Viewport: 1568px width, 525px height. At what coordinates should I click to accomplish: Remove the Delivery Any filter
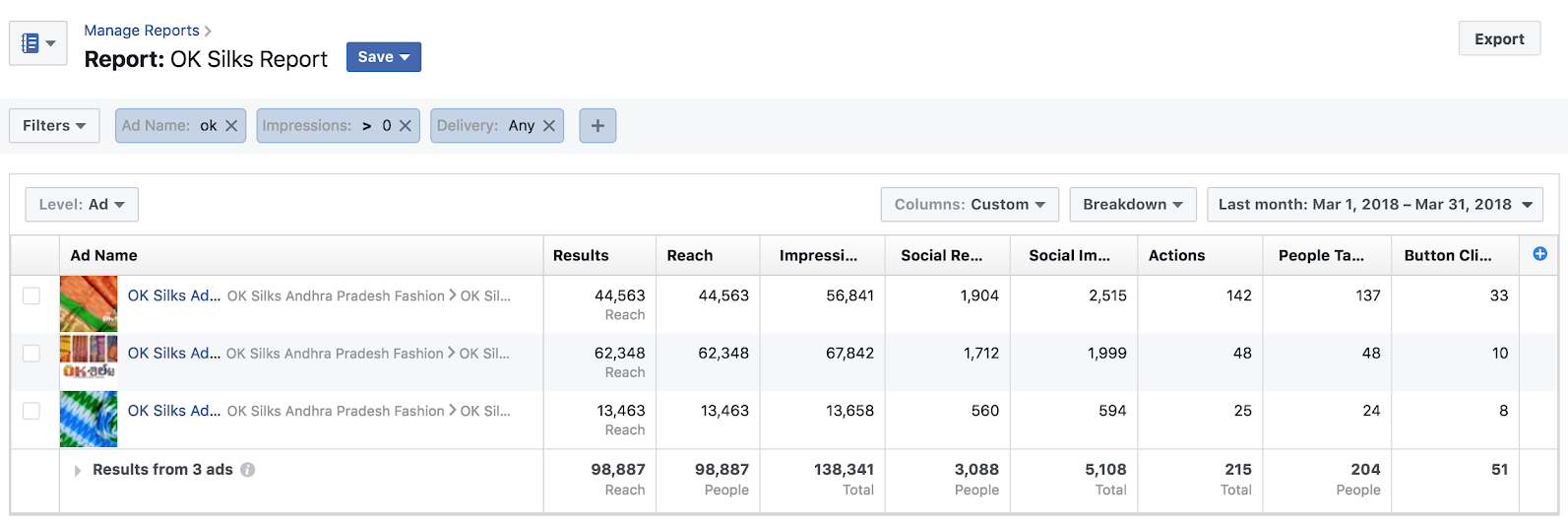tap(549, 126)
